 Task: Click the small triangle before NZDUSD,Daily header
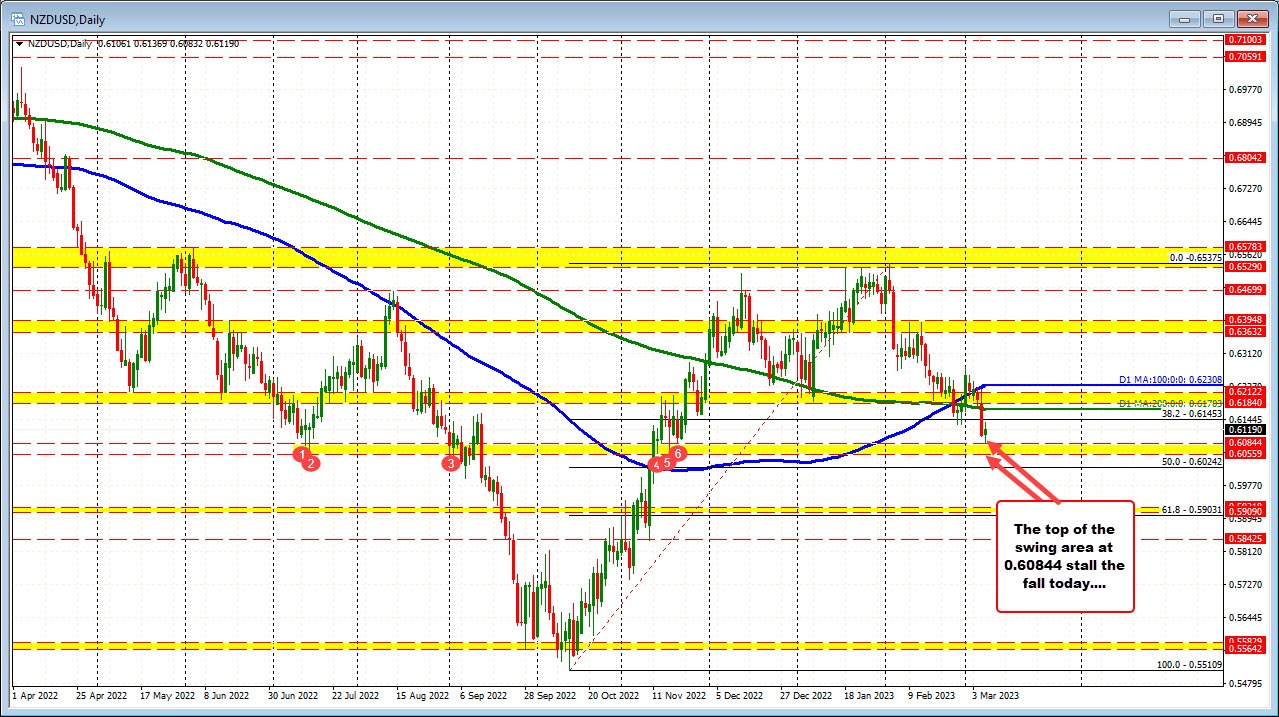[x=18, y=44]
